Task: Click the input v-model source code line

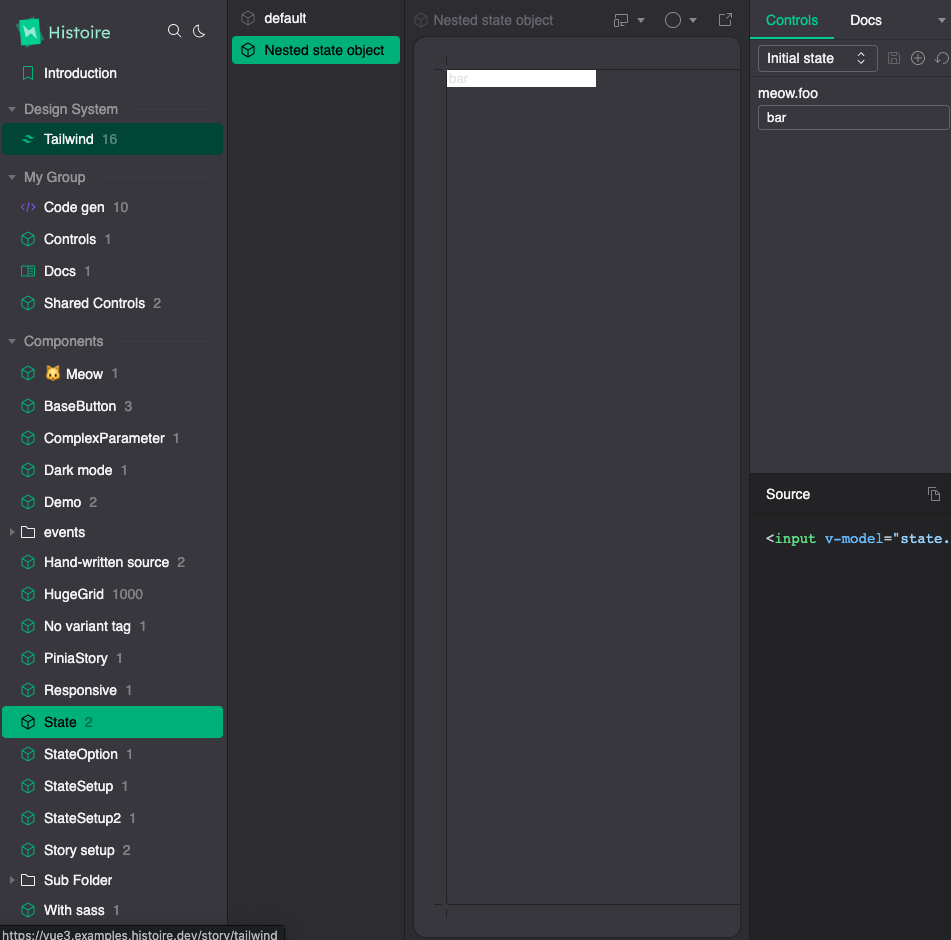Action: (857, 539)
